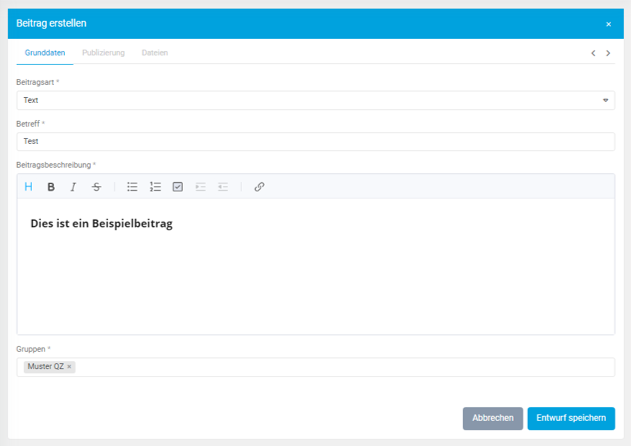
Task: Click the Muster QZ tag label
Action: [x=45, y=367]
